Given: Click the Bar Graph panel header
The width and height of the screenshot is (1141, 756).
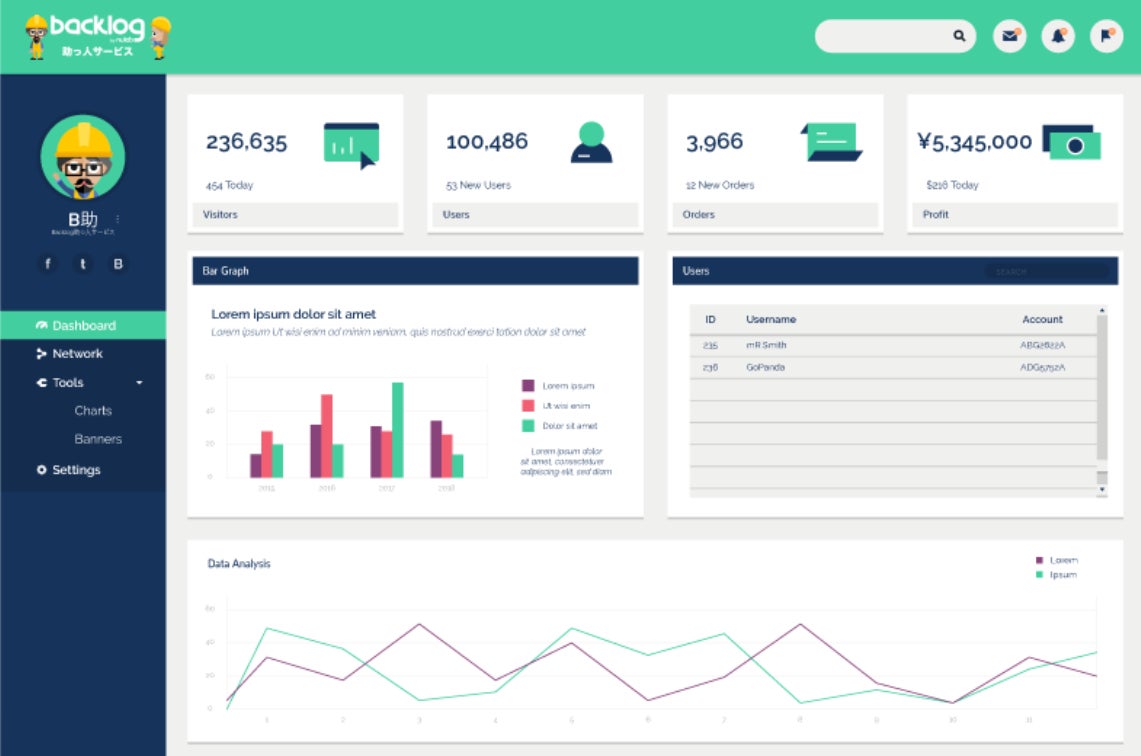Looking at the screenshot, I should tap(416, 271).
